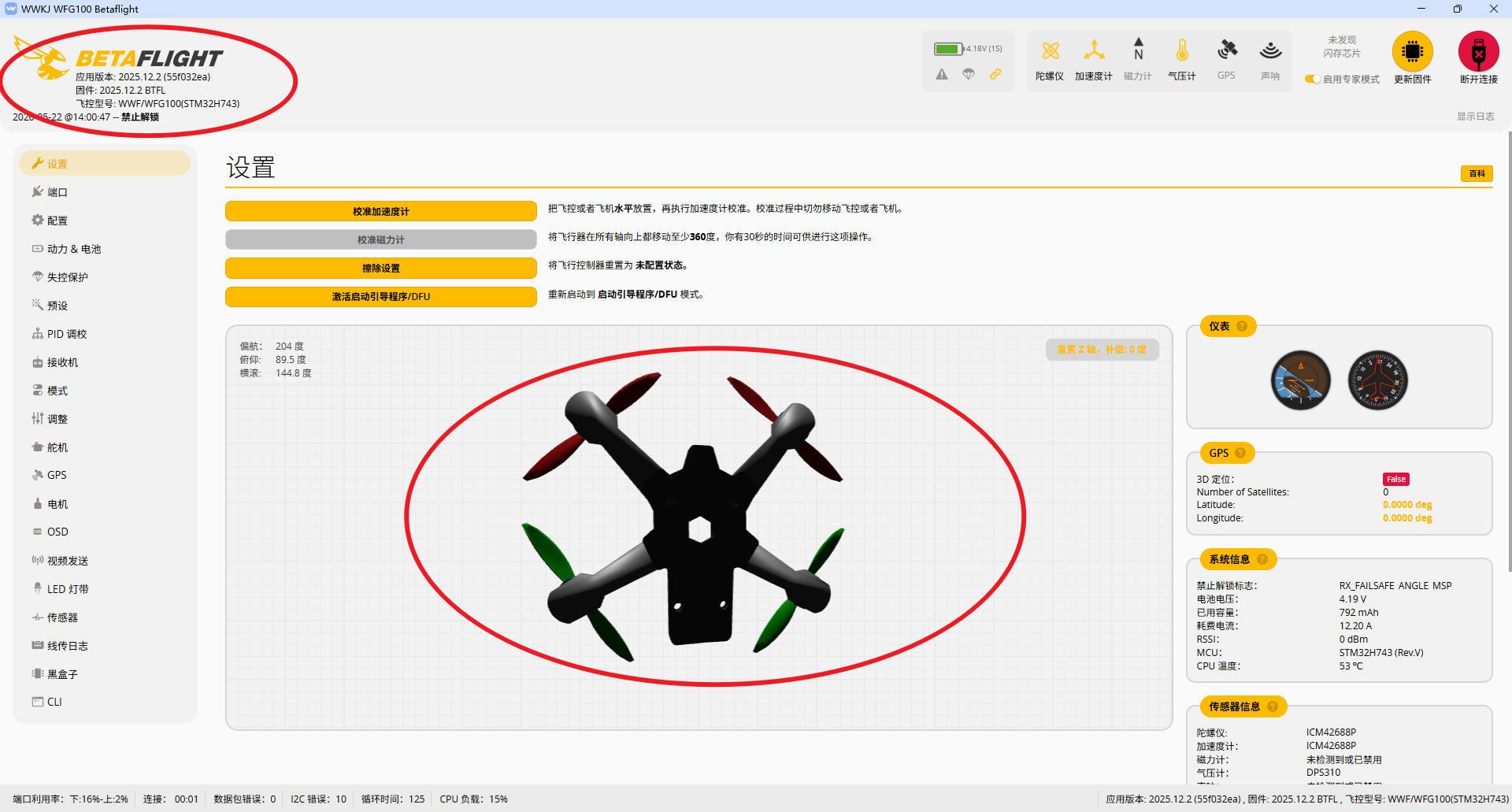The height and width of the screenshot is (812, 1512).
Task: Click the 显示日志 show log link
Action: 1475,117
